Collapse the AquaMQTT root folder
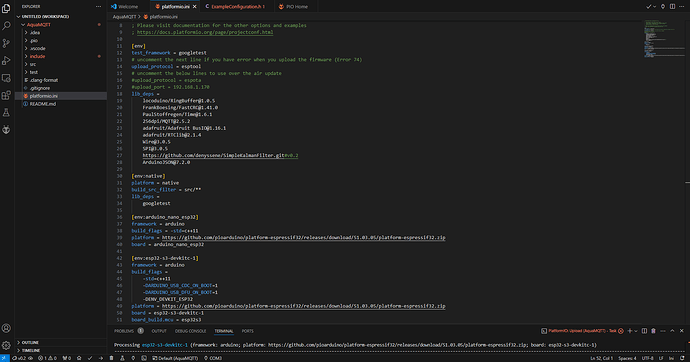 (x=38, y=25)
